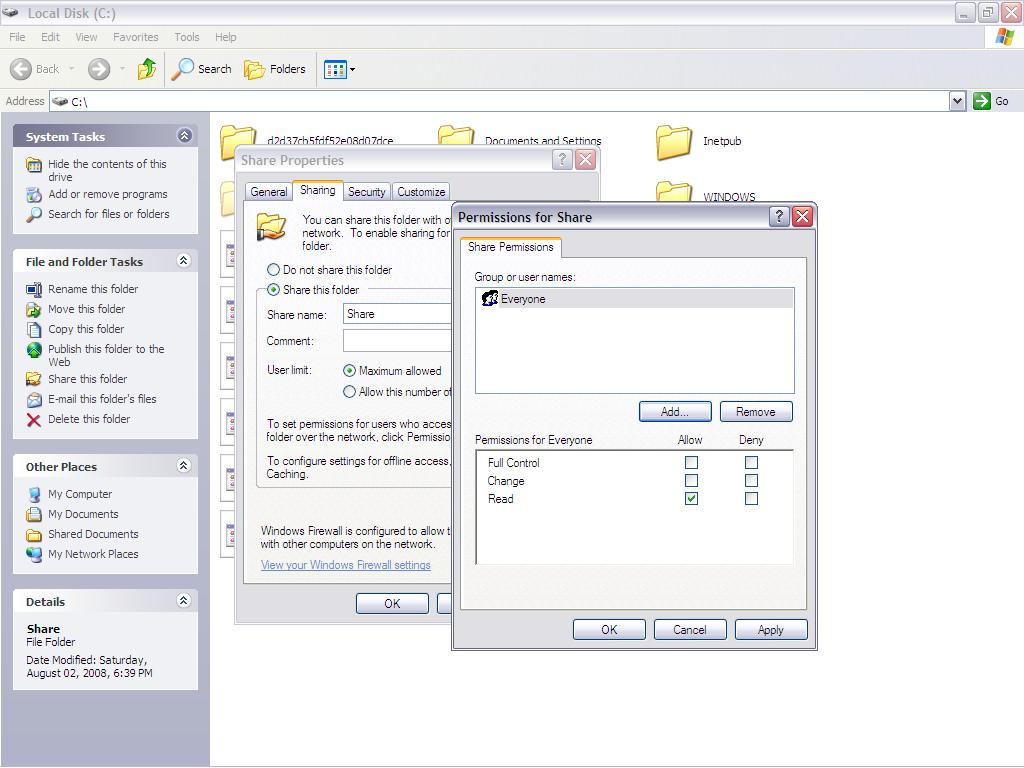The image size is (1024, 768).
Task: Open Forward button history dropdown arrow
Action: [x=123, y=69]
